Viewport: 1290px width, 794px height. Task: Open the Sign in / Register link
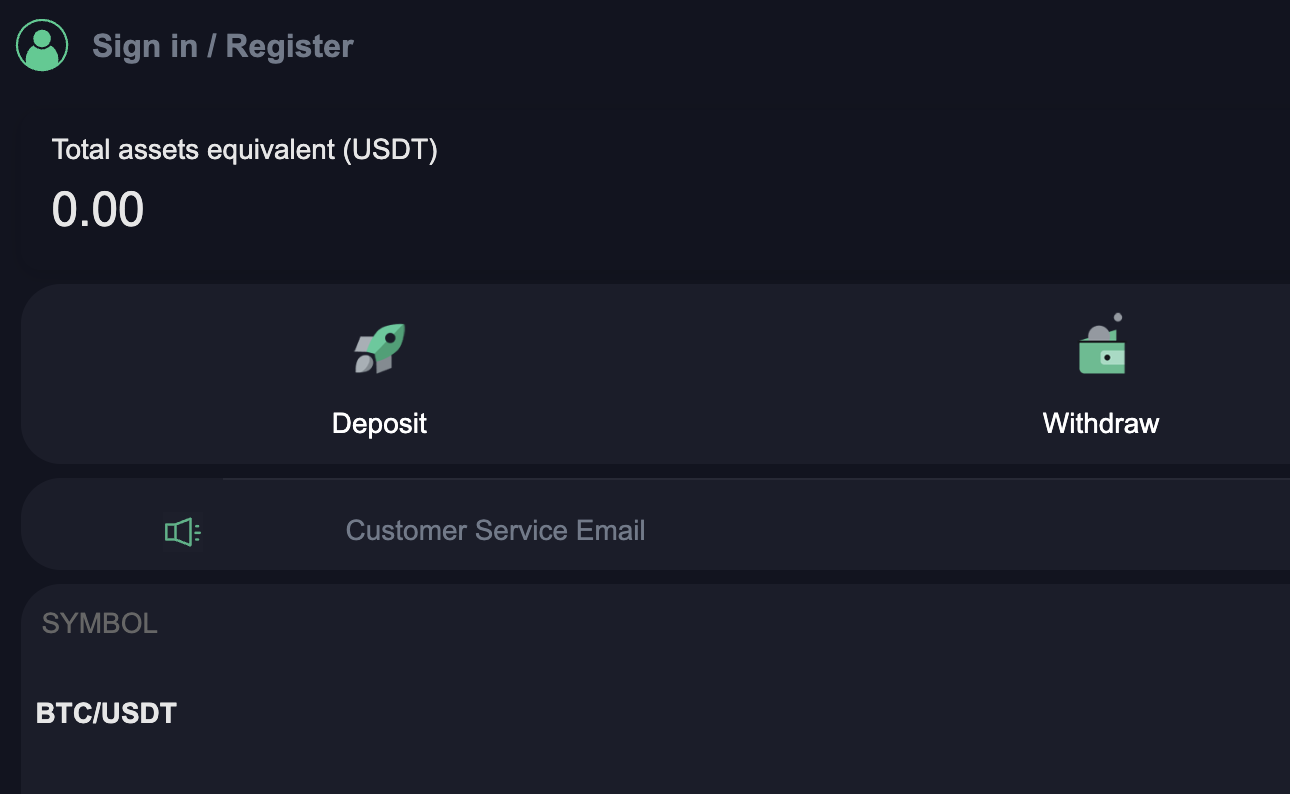point(222,46)
